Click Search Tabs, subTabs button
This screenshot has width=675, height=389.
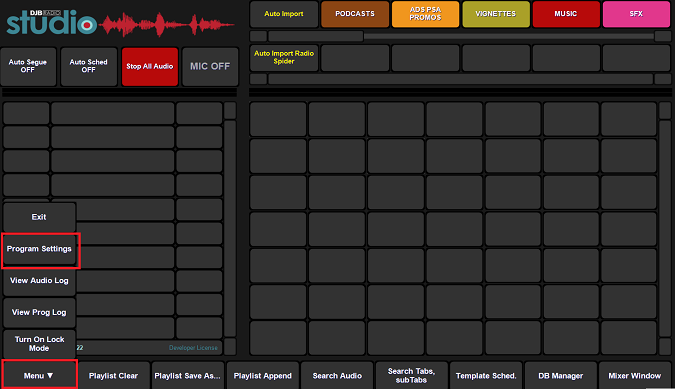412,376
